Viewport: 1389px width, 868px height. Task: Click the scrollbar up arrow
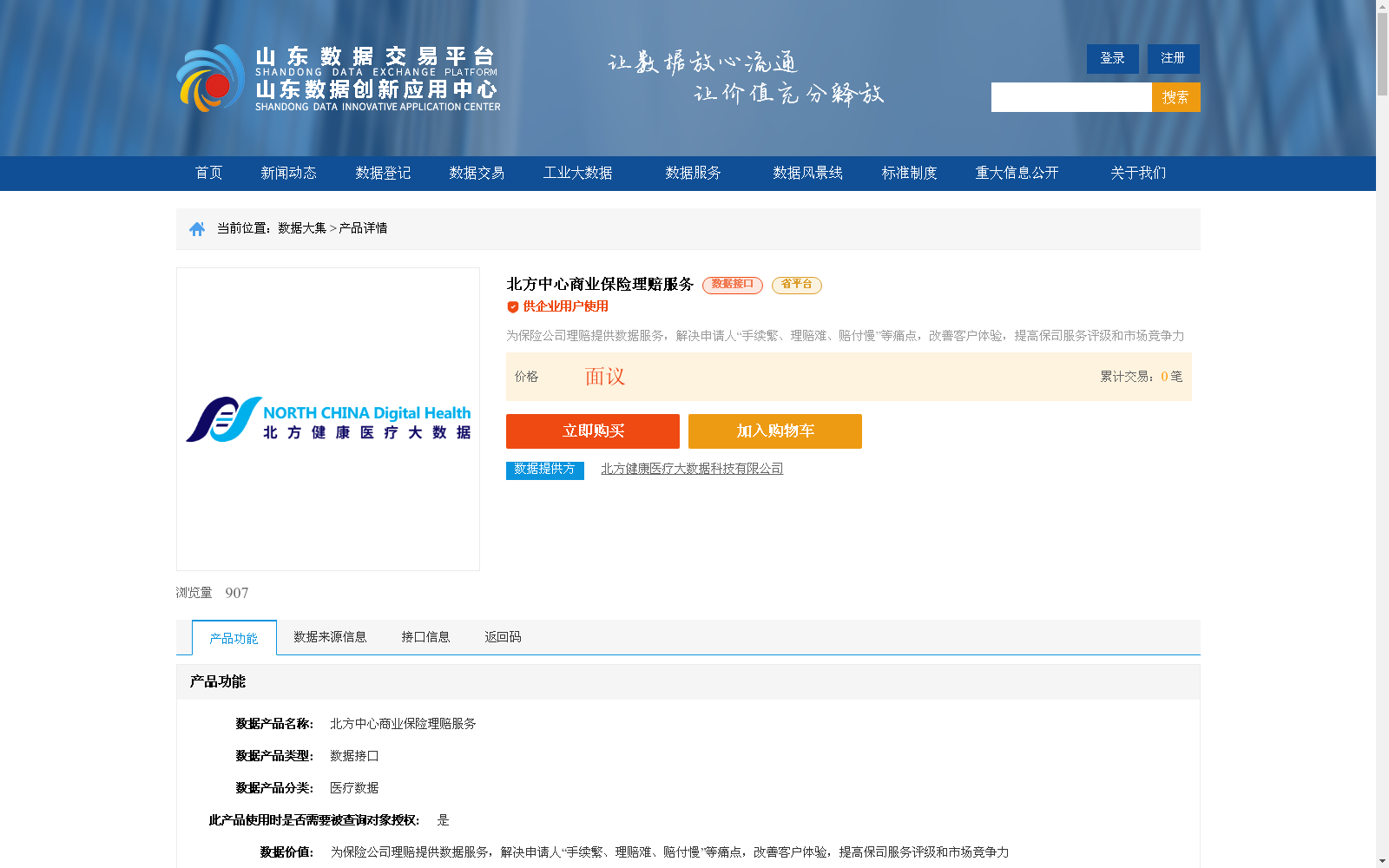1382,7
